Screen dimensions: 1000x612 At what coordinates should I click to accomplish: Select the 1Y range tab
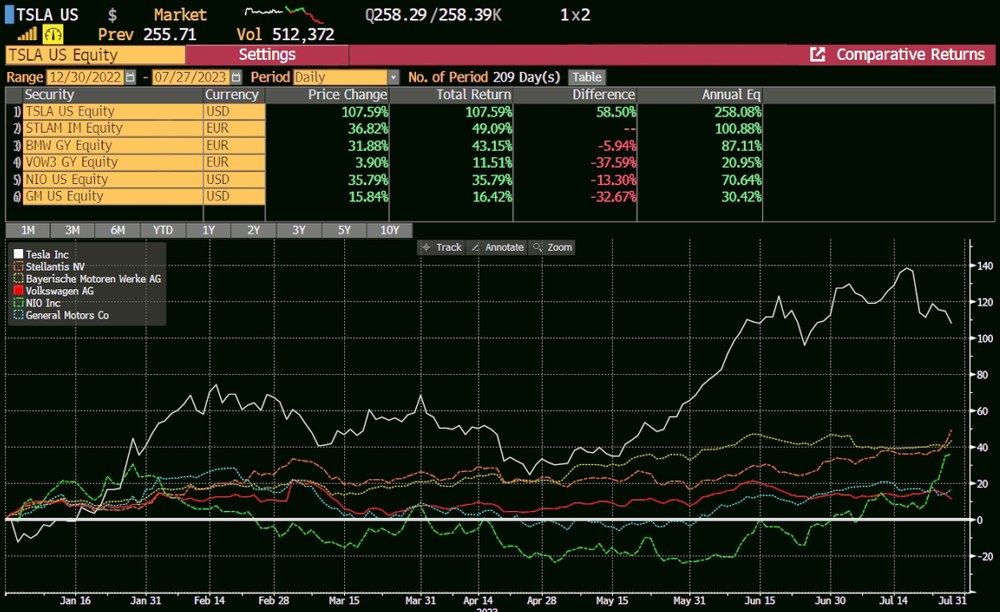[x=209, y=230]
